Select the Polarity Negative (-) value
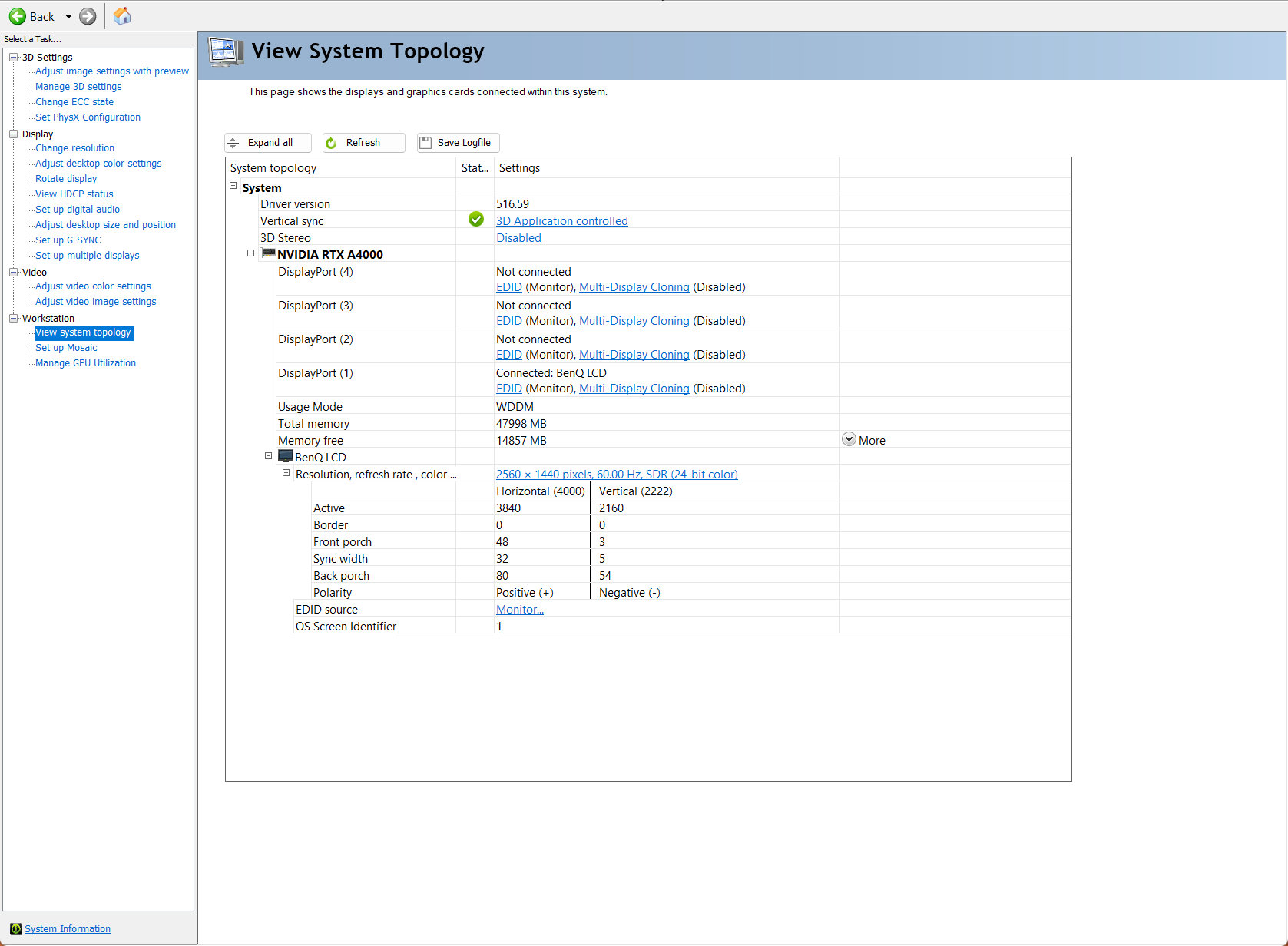The width and height of the screenshot is (1288, 946). [630, 593]
